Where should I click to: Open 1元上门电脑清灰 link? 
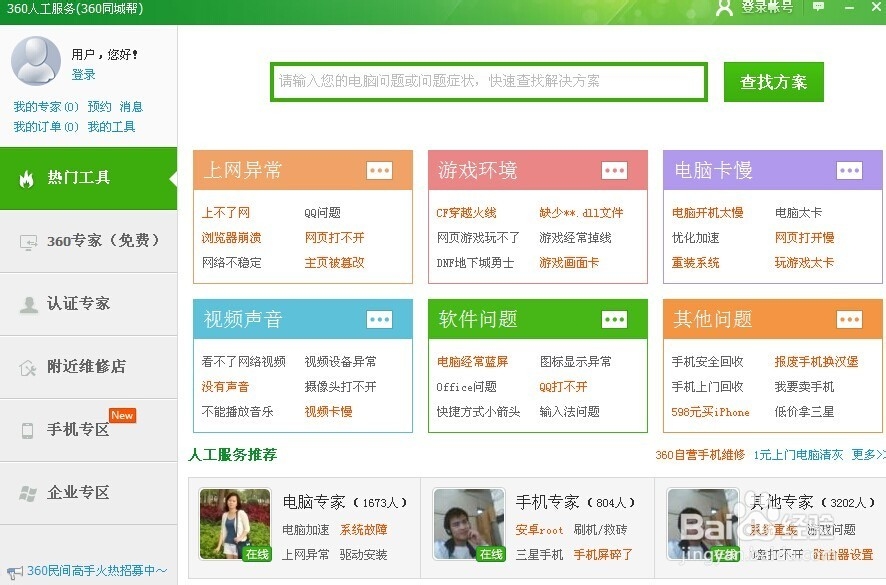click(798, 455)
